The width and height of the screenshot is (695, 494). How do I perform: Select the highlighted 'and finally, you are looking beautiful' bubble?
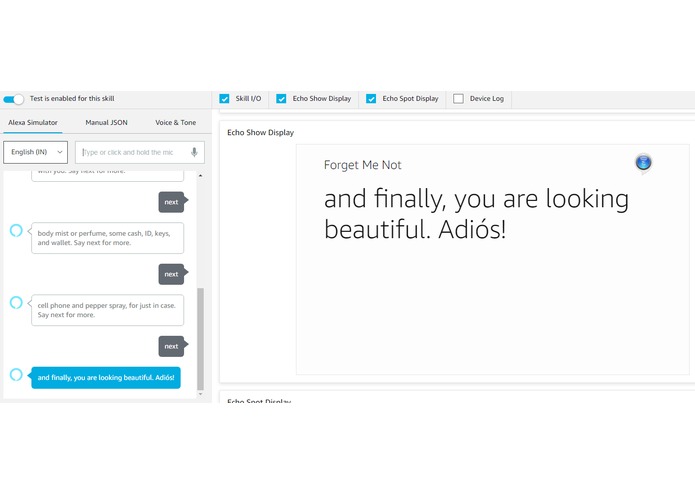pyautogui.click(x=106, y=377)
